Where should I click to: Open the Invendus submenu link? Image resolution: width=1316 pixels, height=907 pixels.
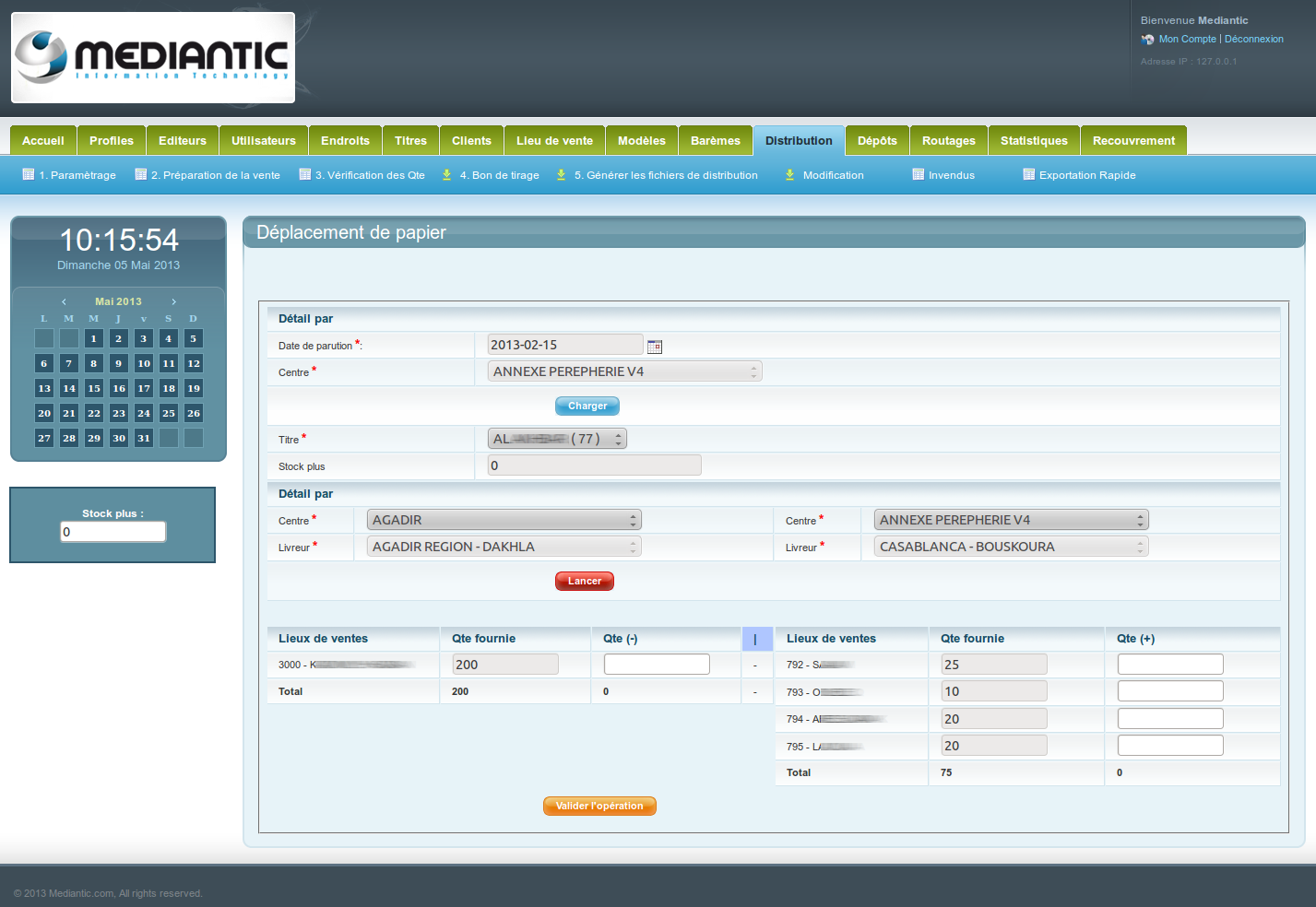point(952,175)
